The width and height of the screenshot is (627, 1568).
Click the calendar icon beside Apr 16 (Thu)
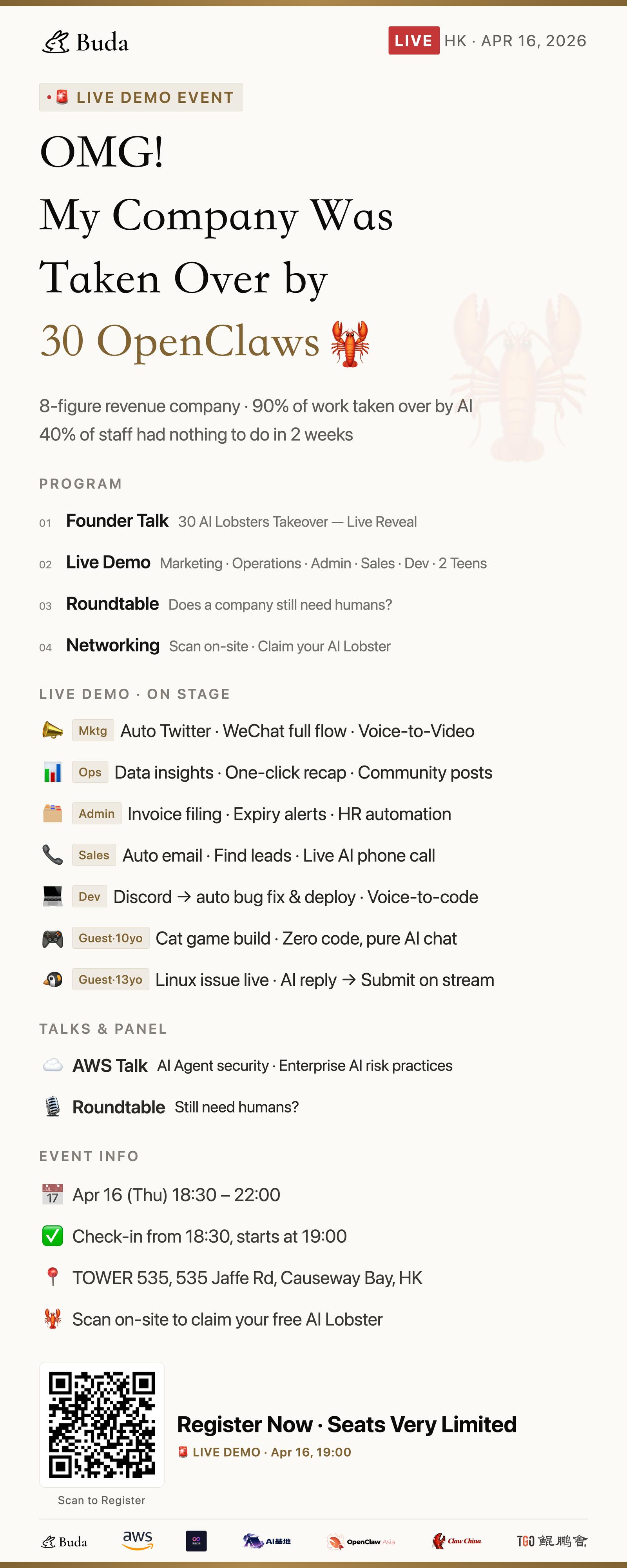tap(53, 1194)
